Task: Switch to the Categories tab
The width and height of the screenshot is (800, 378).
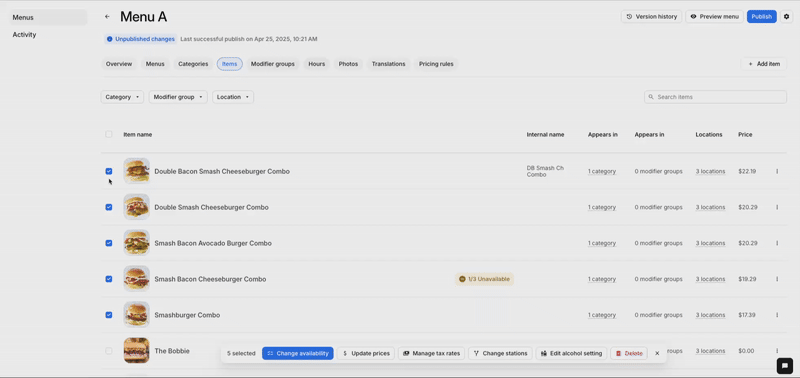Action: (x=193, y=64)
